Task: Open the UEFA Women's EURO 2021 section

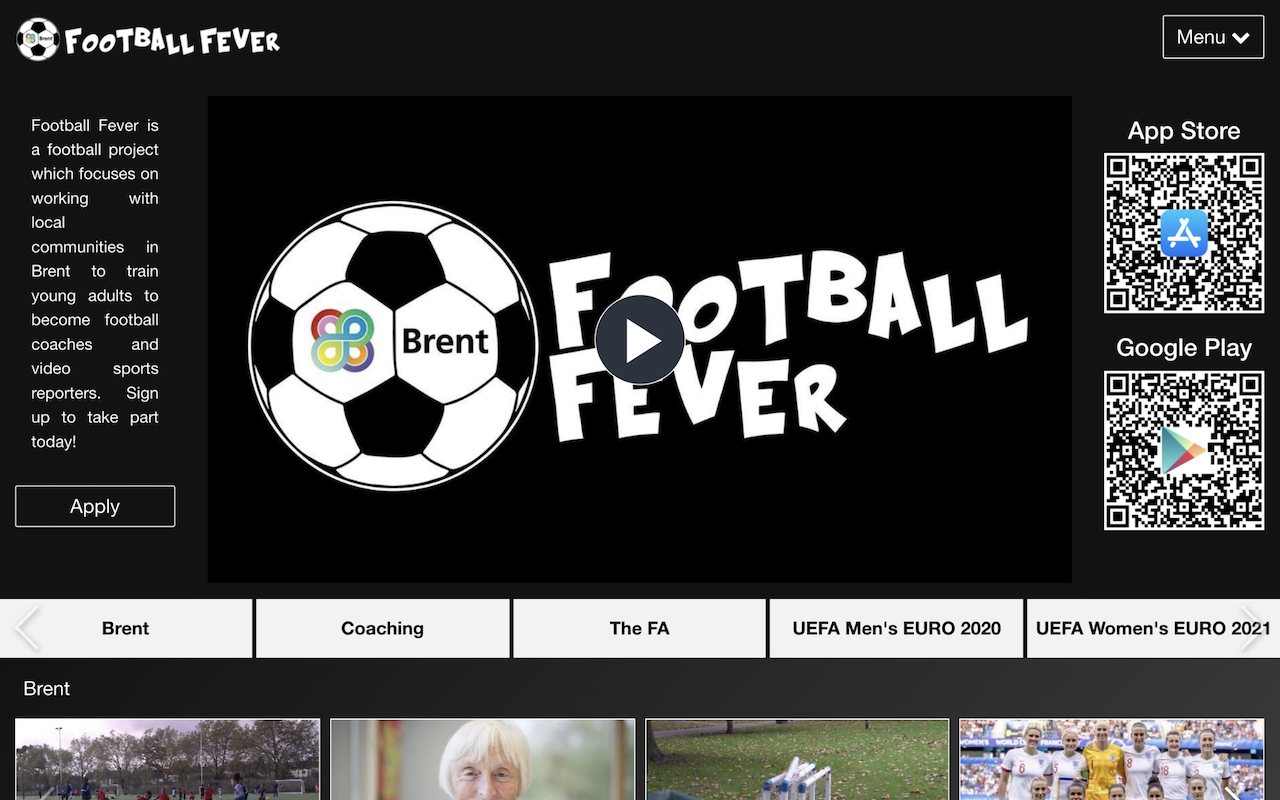Action: (x=1150, y=628)
